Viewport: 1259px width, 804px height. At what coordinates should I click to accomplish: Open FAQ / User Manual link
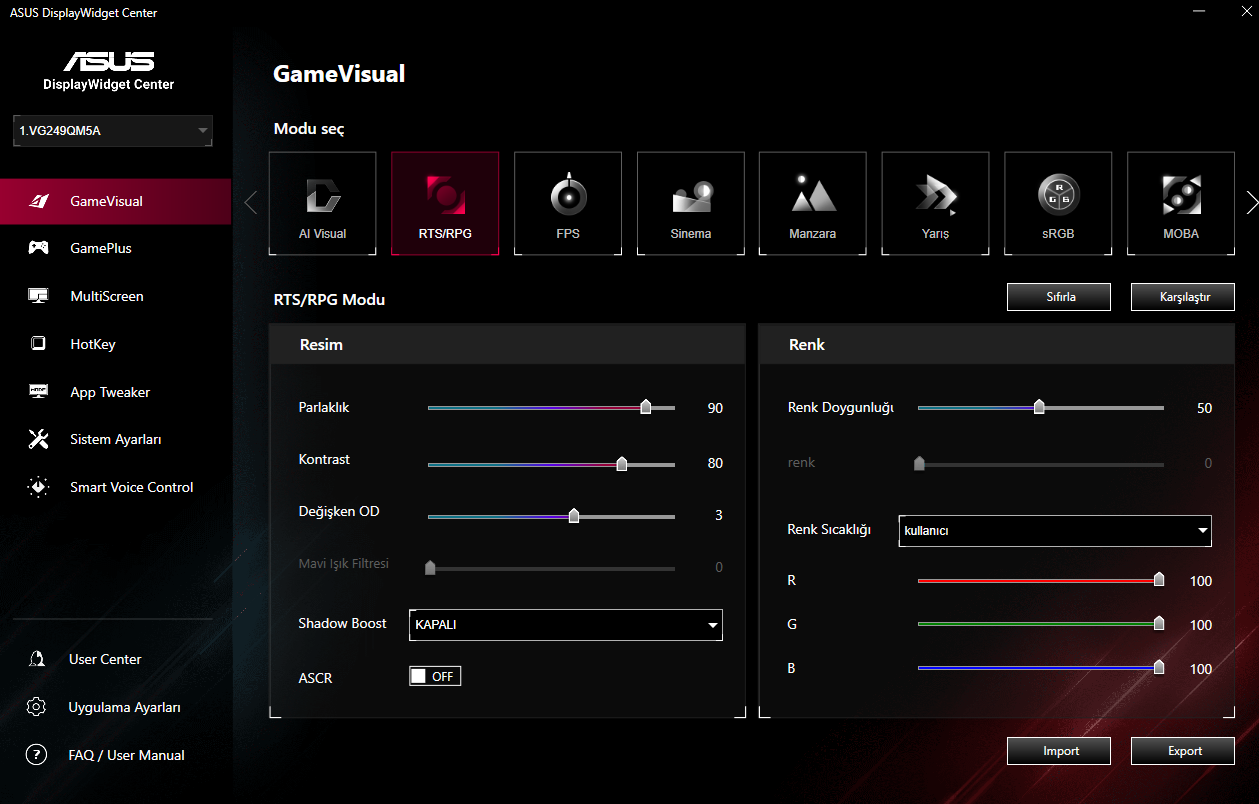point(127,755)
